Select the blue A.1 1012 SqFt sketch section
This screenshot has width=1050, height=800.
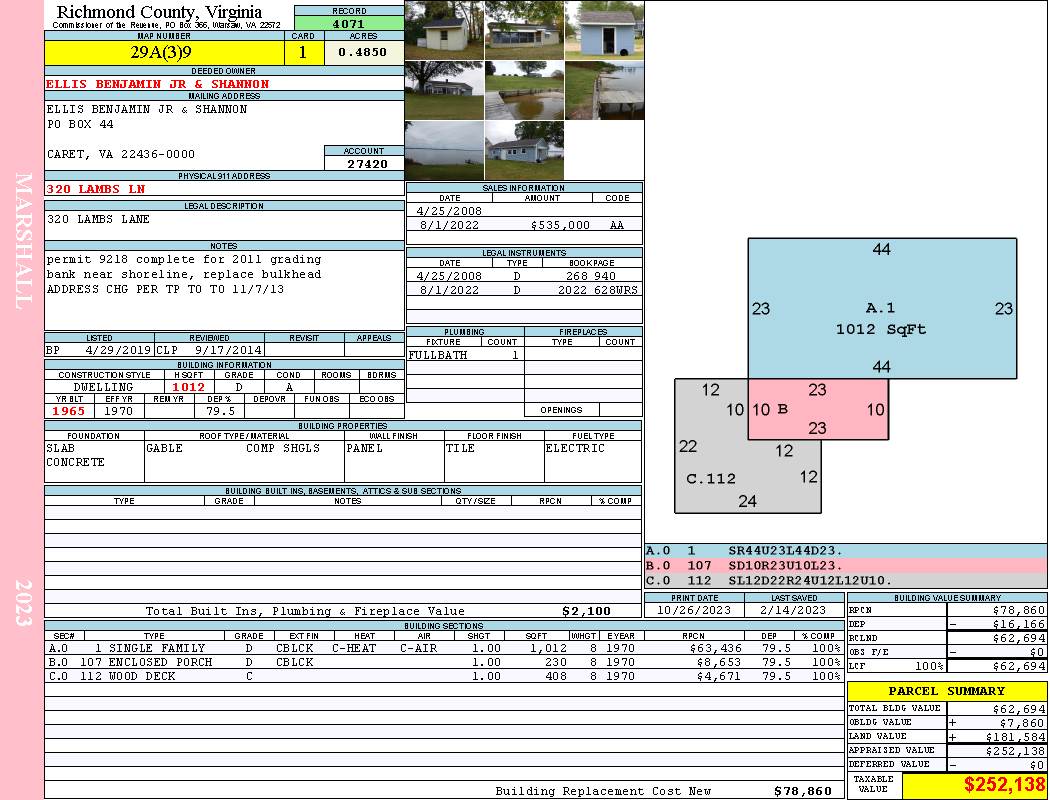click(882, 309)
